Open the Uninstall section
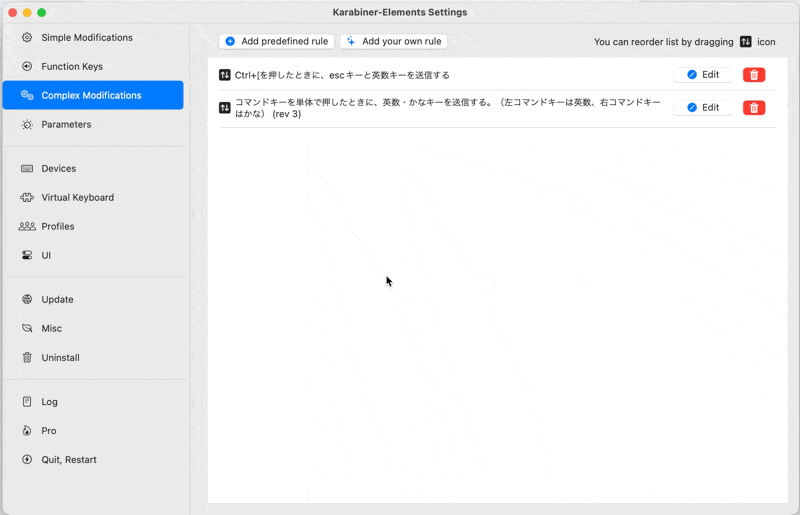Viewport: 800px width, 515px height. [93, 358]
